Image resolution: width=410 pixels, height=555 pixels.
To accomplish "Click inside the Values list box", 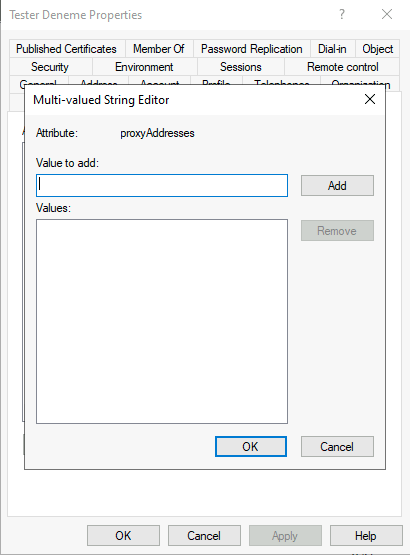I will coord(162,321).
